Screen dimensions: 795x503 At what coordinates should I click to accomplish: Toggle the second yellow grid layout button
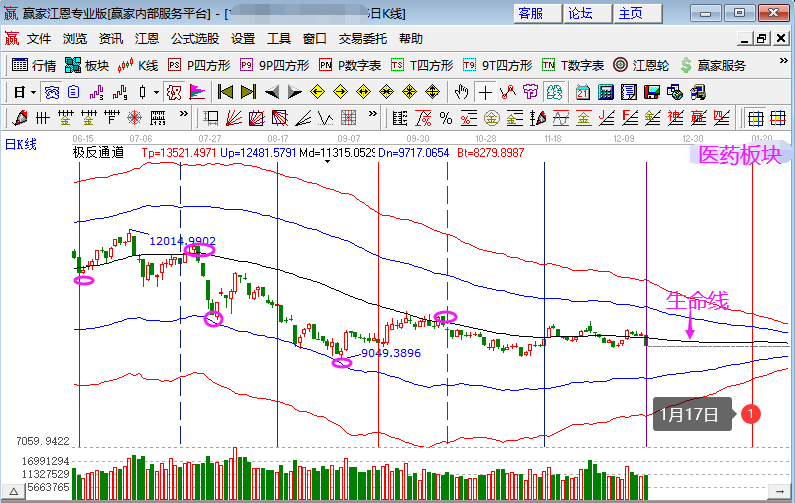tap(777, 118)
